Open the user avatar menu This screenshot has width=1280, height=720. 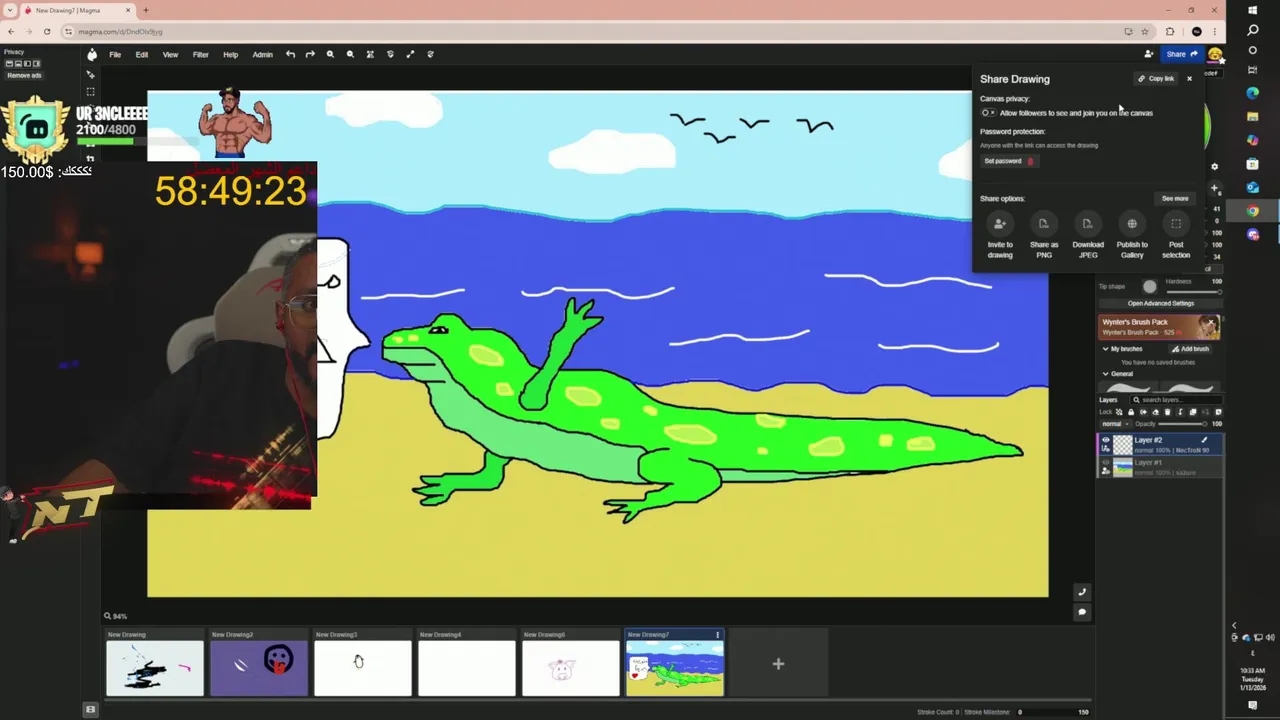(1215, 54)
